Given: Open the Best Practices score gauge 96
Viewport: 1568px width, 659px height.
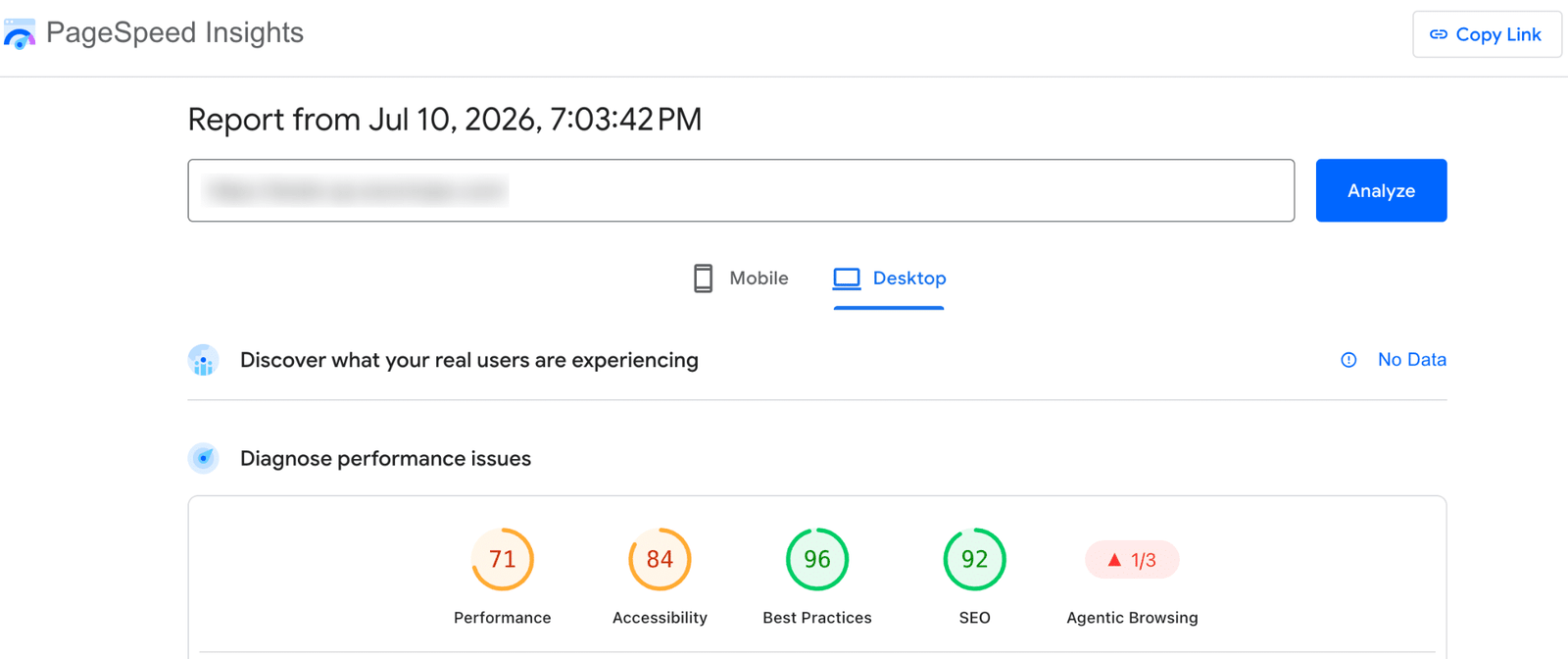Looking at the screenshot, I should [817, 559].
